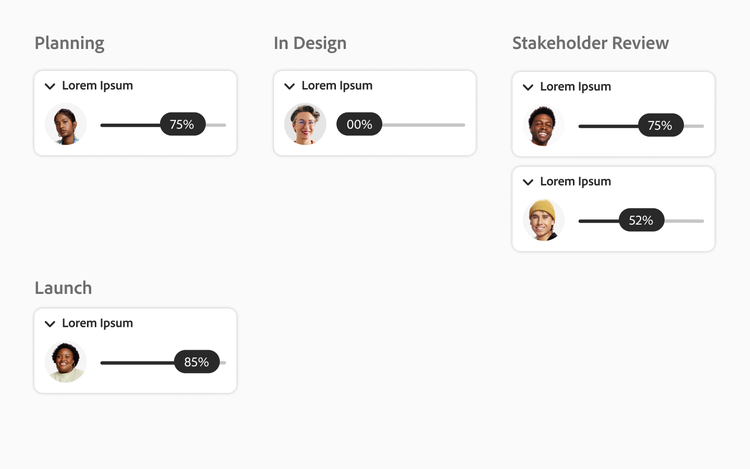This screenshot has height=469, width=750.
Task: Click the 85% slider handle in Launch
Action: click(196, 362)
